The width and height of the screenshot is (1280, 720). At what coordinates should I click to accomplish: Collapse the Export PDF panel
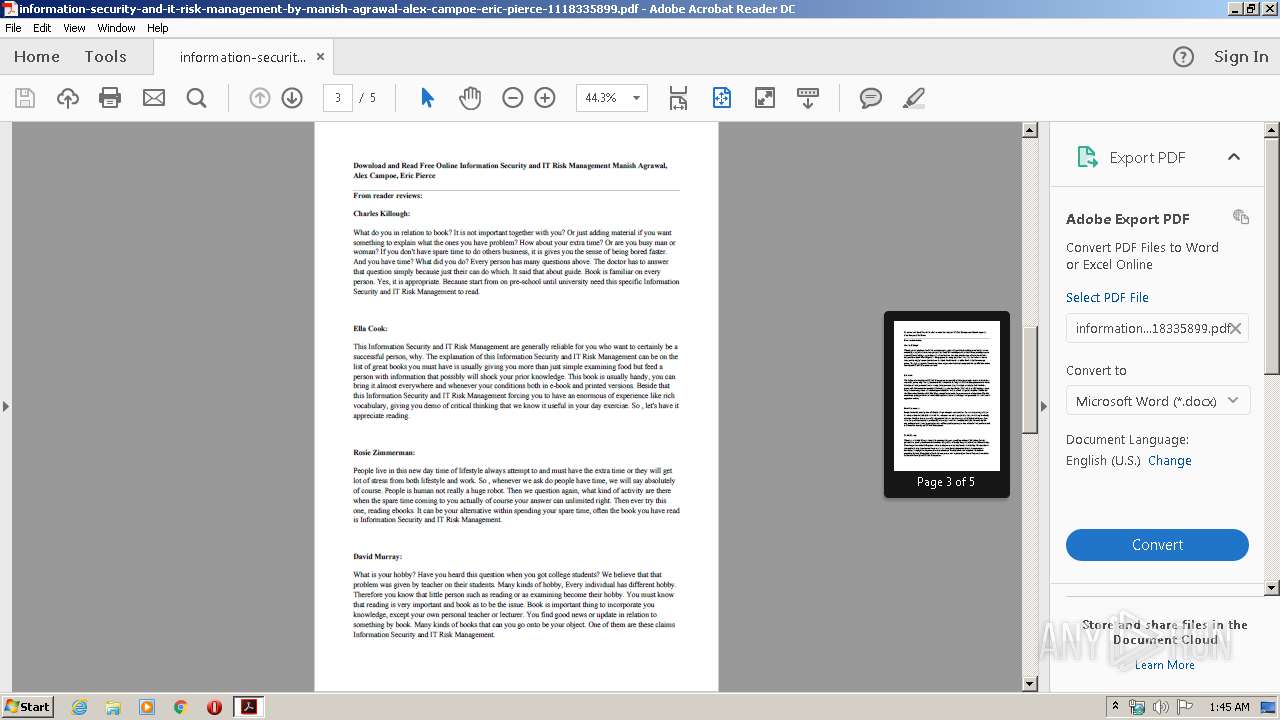[x=1234, y=157]
